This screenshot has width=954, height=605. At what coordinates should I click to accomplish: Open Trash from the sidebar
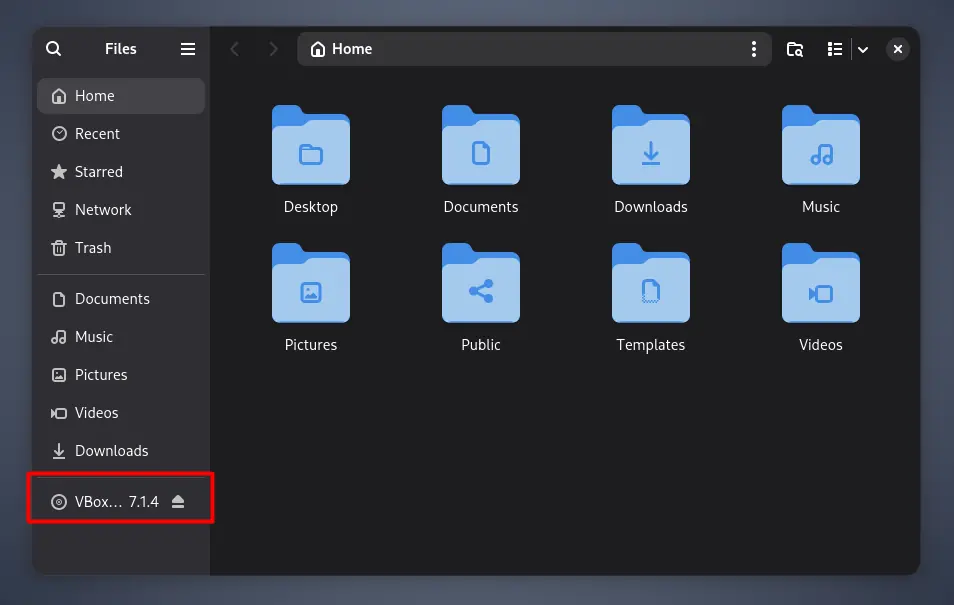click(93, 248)
